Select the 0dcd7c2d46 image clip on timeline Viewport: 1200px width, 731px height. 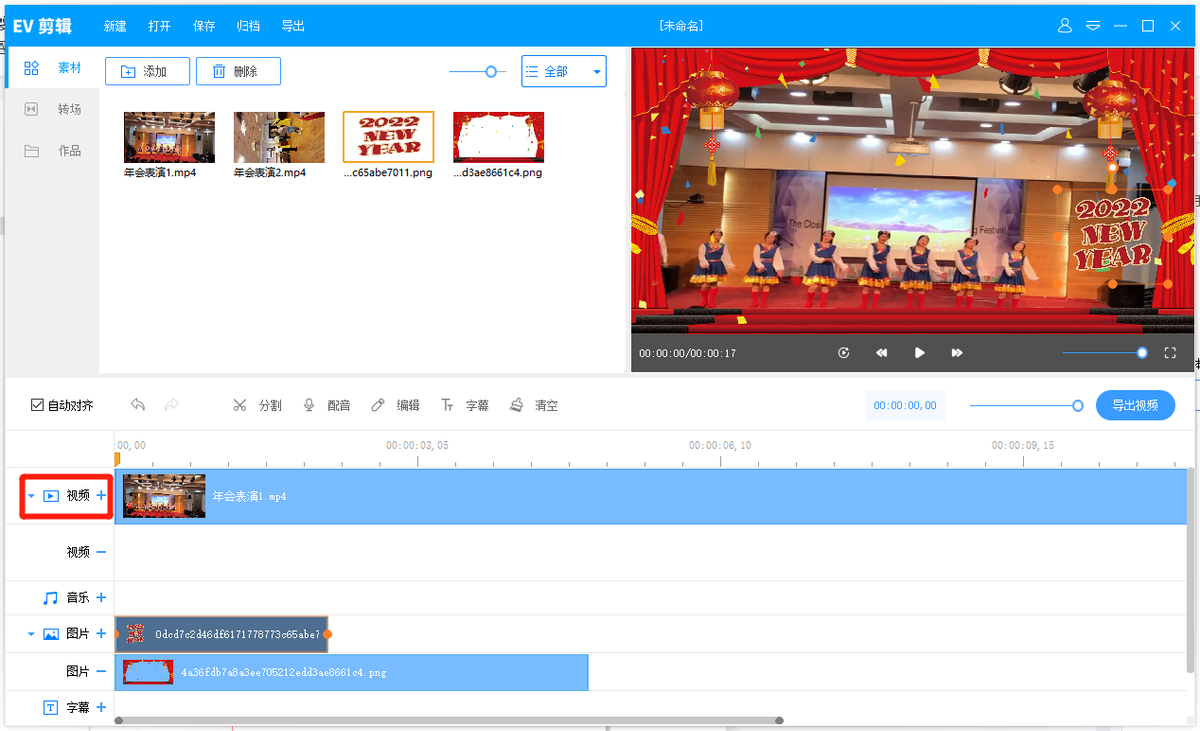click(x=222, y=634)
